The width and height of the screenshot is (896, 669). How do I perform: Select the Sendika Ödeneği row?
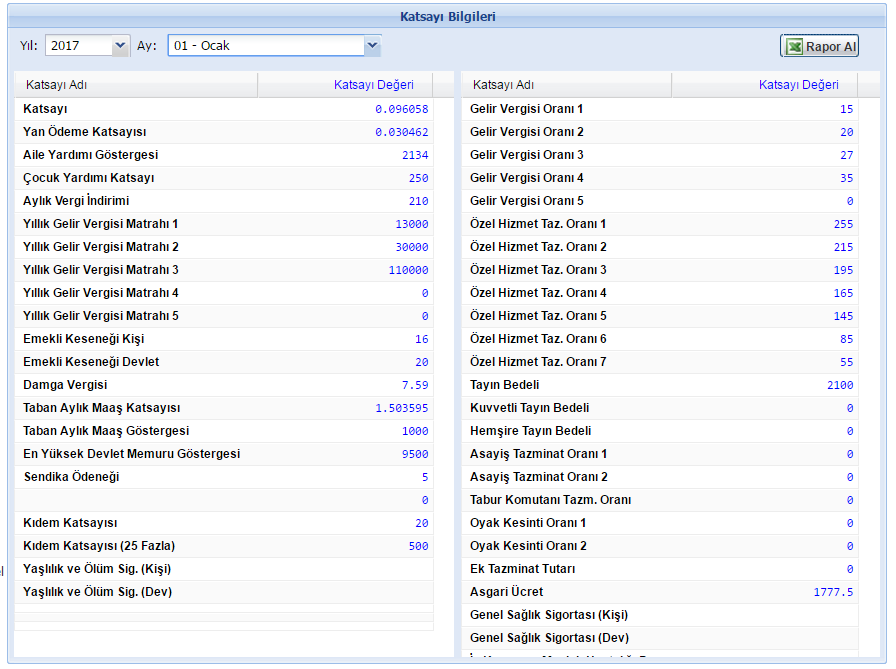(x=71, y=477)
